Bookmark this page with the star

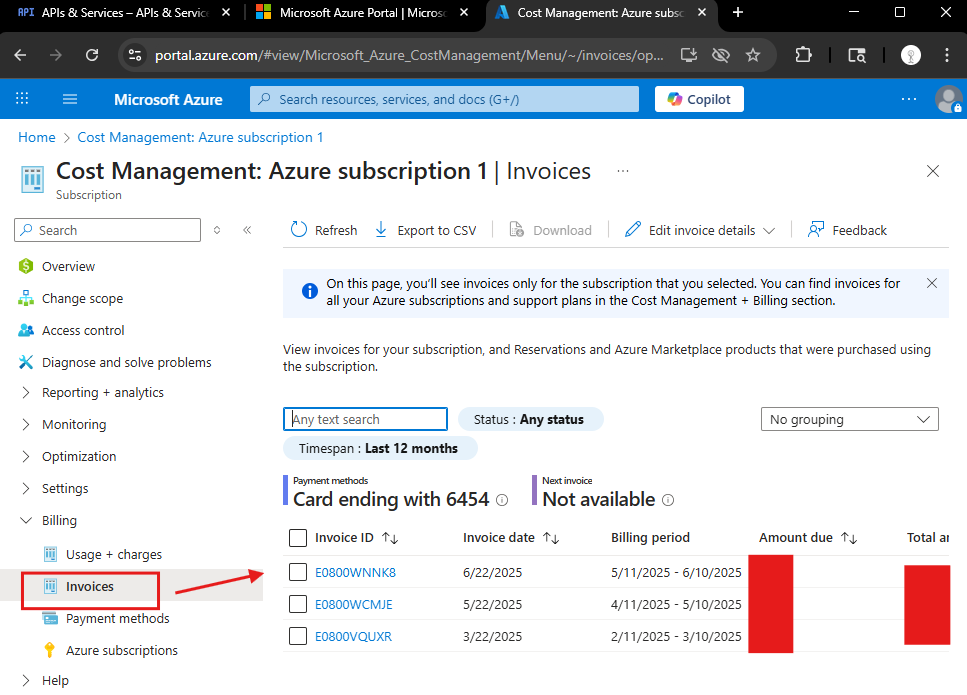[752, 55]
